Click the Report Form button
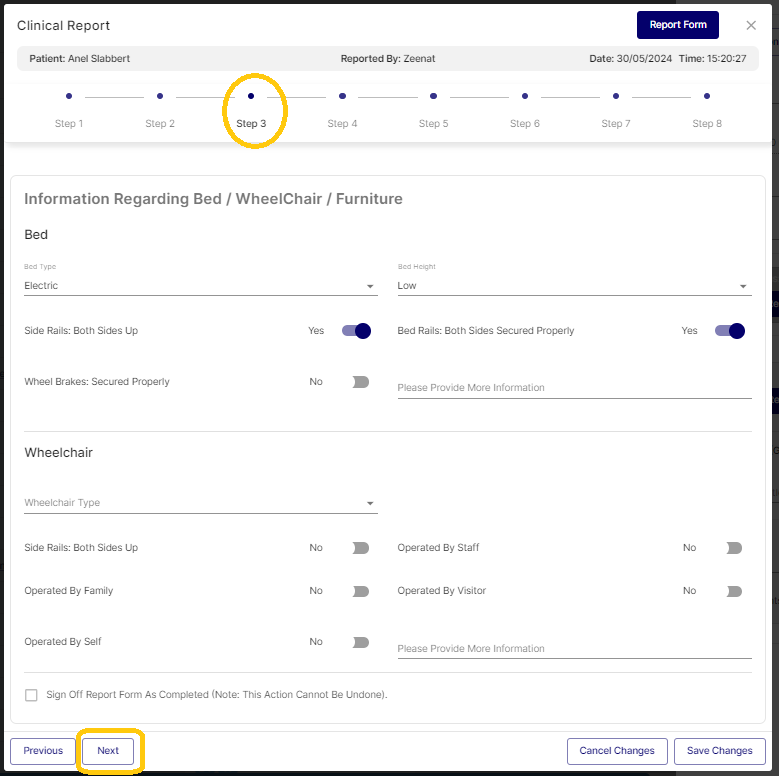 coord(677,25)
